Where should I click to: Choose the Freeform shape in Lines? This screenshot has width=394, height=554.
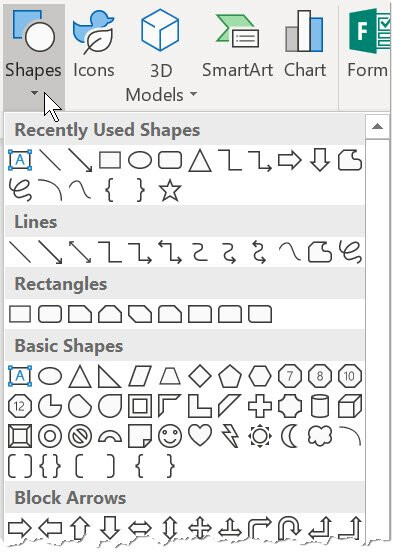click(320, 252)
